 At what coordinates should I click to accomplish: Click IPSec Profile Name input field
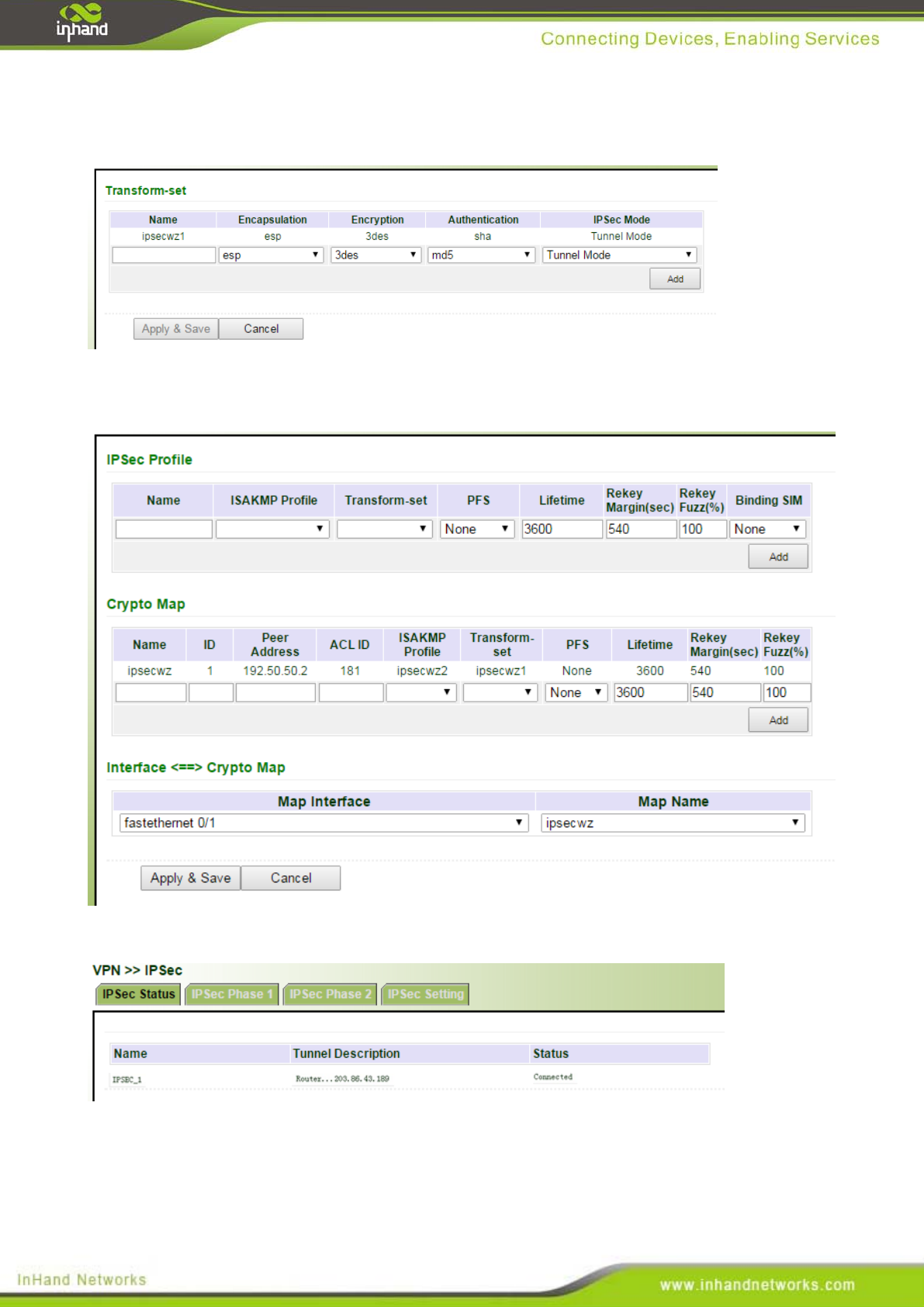pos(164,529)
